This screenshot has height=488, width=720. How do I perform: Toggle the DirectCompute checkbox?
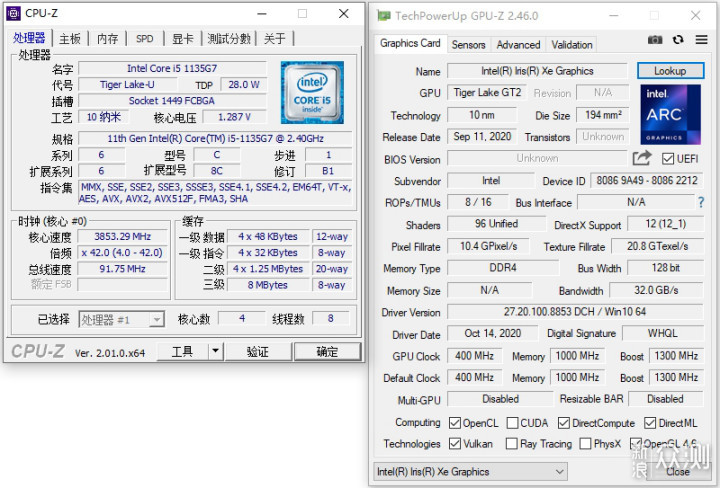click(564, 423)
